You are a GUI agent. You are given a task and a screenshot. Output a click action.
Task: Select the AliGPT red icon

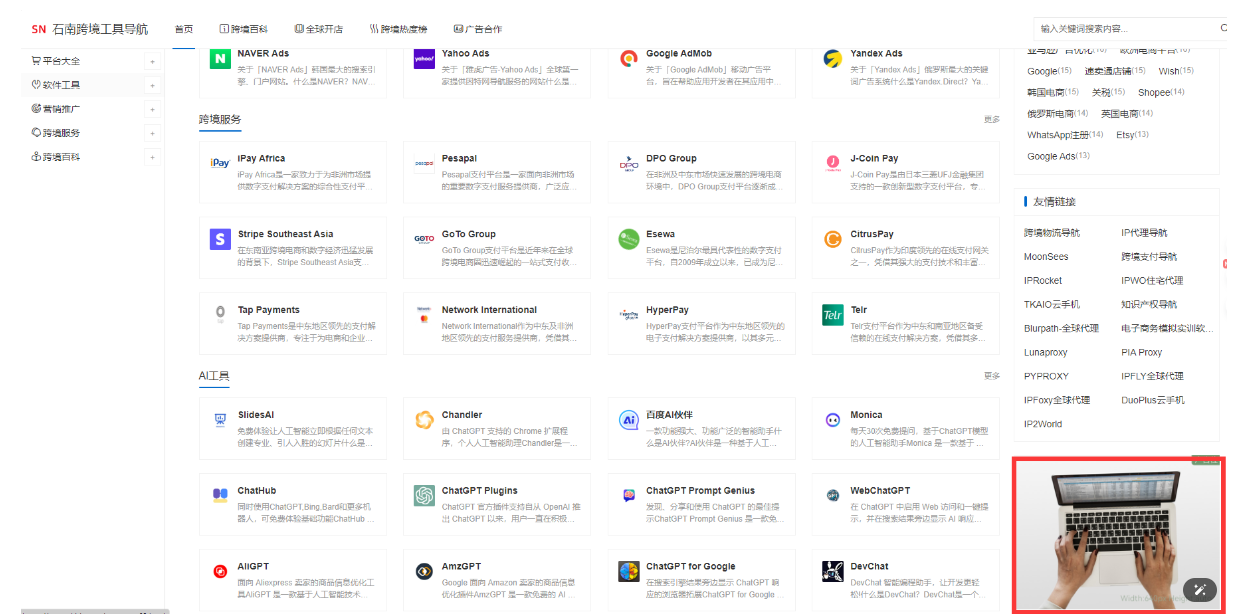click(x=220, y=572)
